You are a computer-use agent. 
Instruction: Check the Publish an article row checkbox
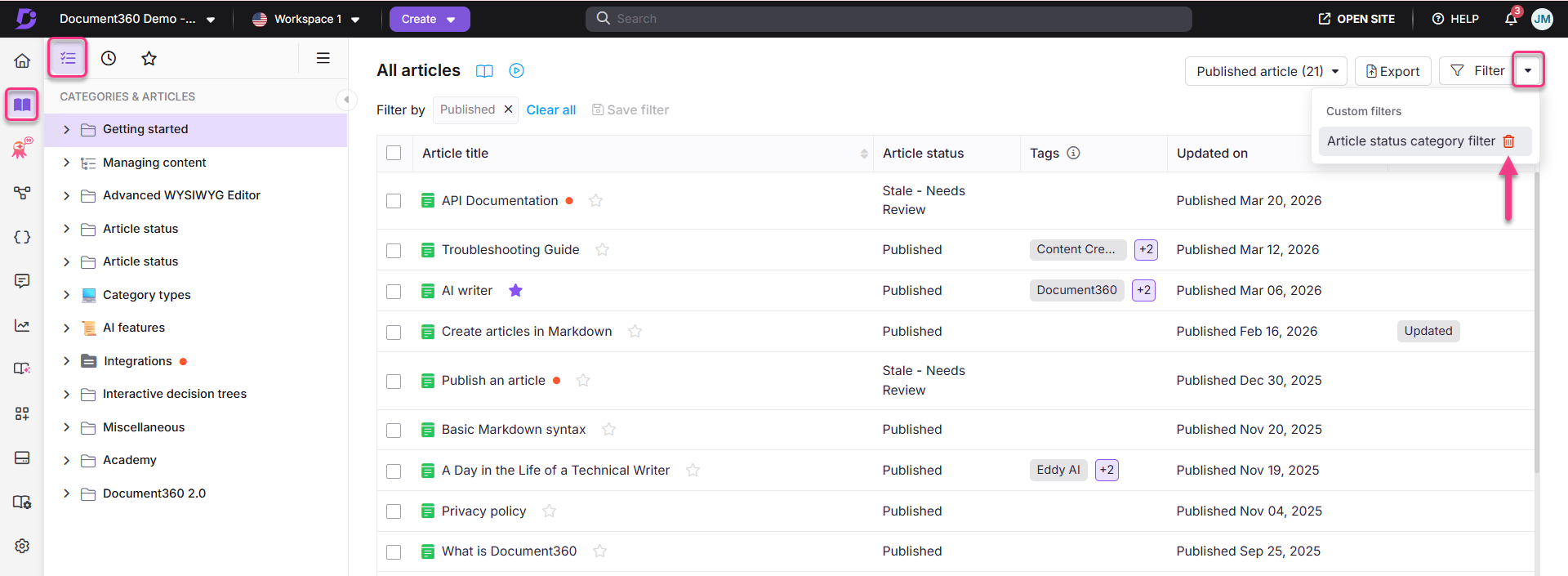tap(394, 381)
